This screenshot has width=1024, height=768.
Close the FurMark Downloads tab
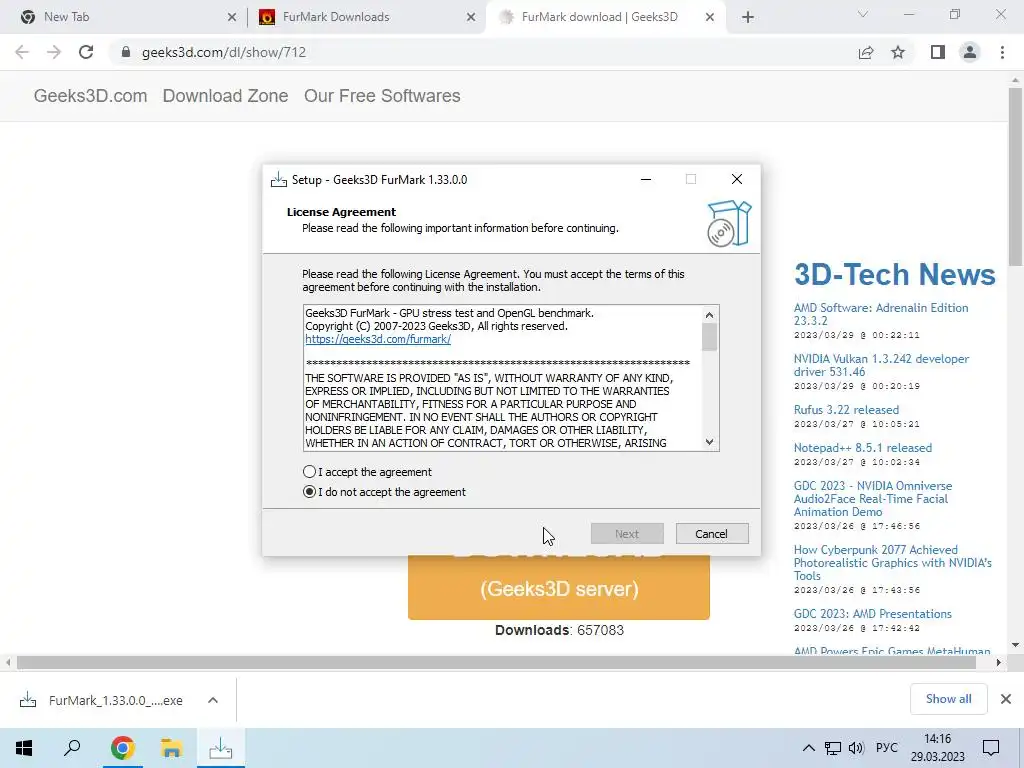(471, 18)
